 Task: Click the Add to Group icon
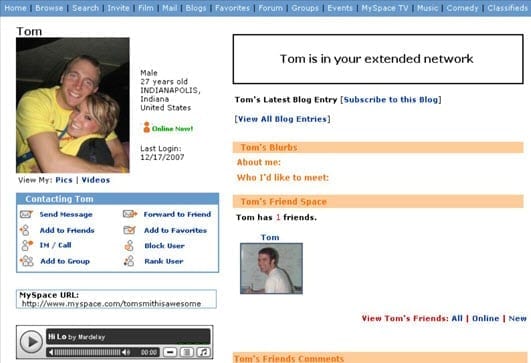[x=27, y=261]
